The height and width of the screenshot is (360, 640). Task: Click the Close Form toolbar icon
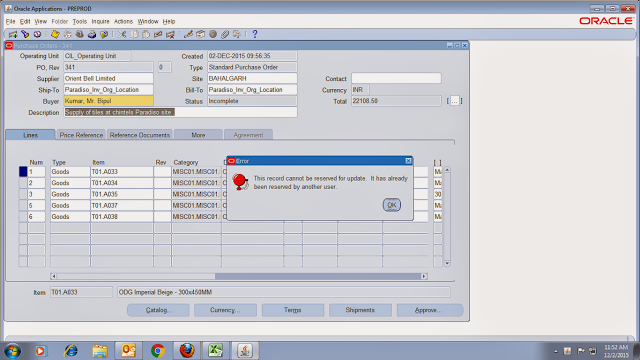click(104, 34)
